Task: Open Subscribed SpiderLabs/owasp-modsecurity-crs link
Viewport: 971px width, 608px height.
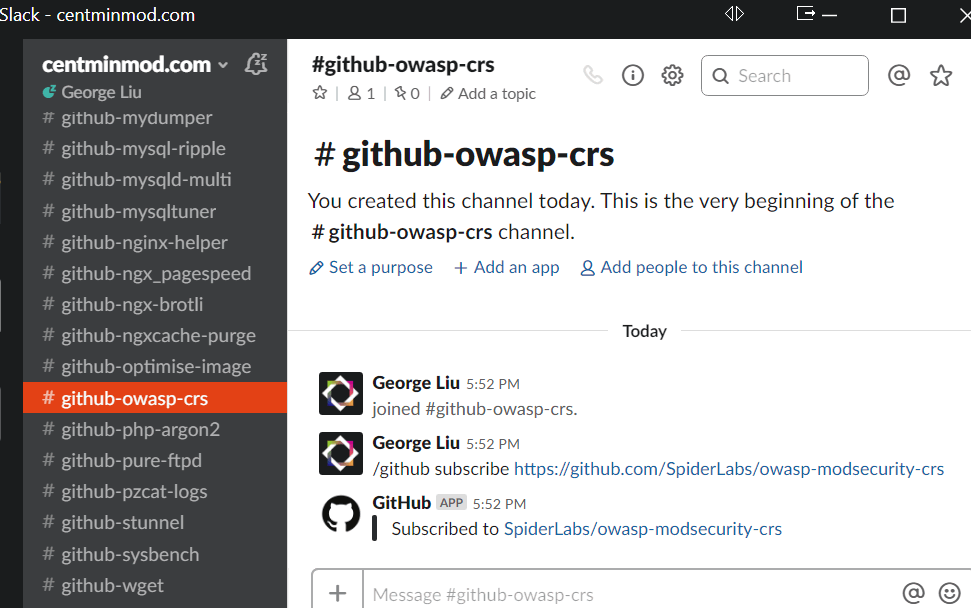Action: click(643, 529)
